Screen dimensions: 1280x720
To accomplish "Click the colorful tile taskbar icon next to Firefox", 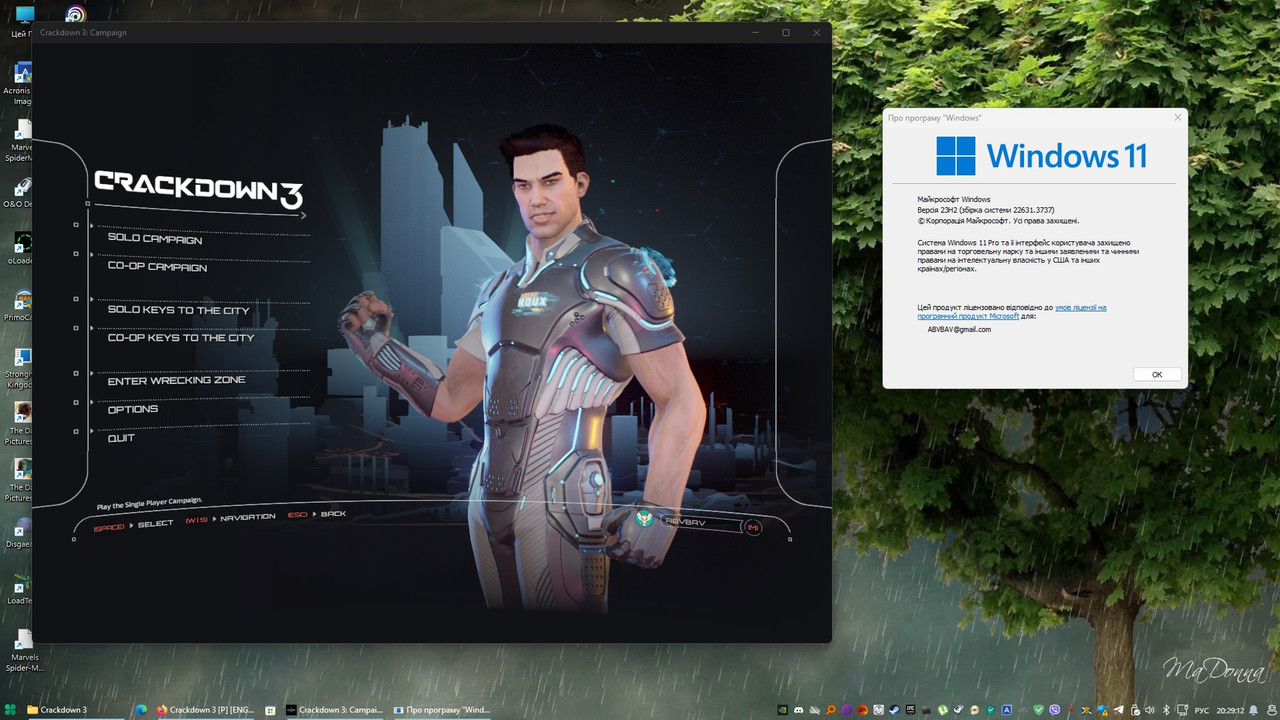I will (x=270, y=710).
